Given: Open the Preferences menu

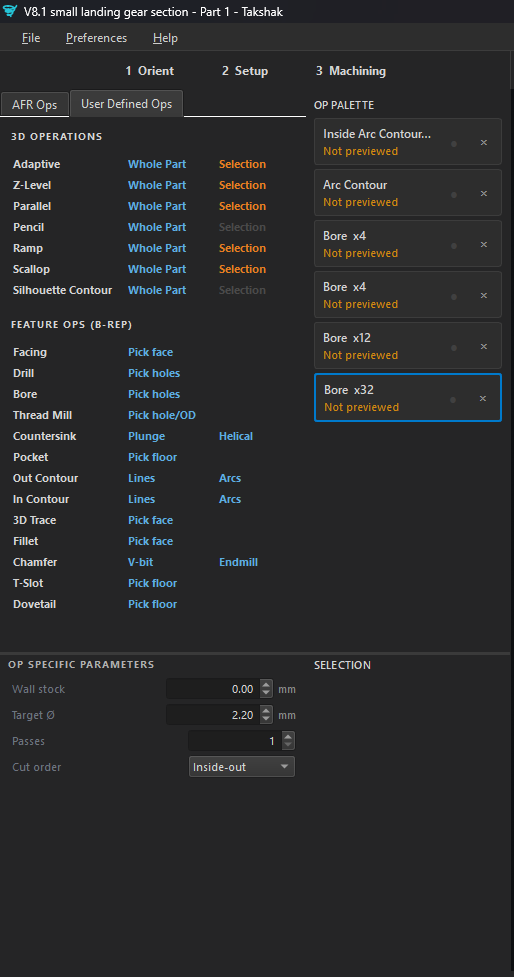Looking at the screenshot, I should (97, 38).
